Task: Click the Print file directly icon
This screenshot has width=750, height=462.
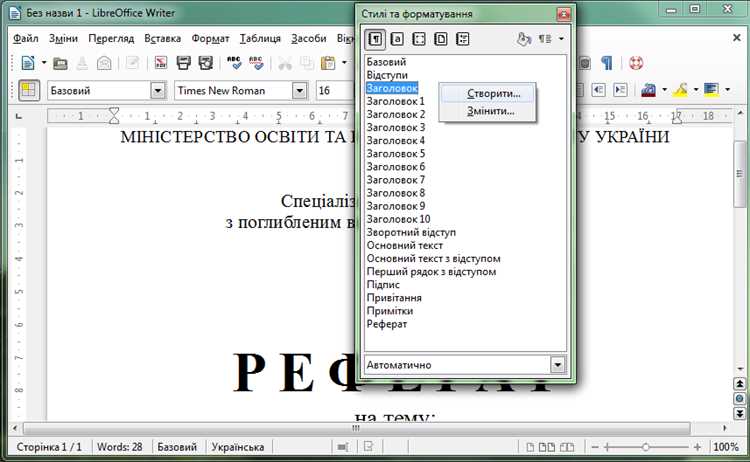Action: pos(183,63)
